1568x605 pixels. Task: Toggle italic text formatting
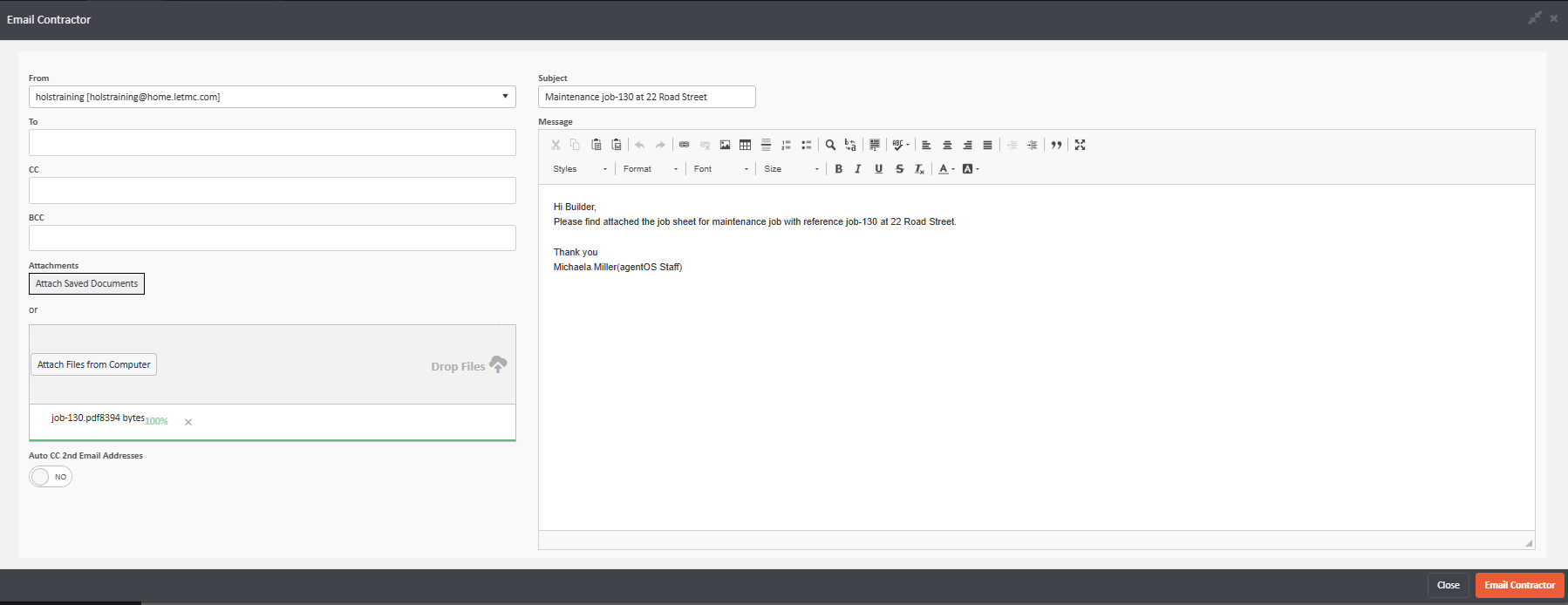[858, 169]
